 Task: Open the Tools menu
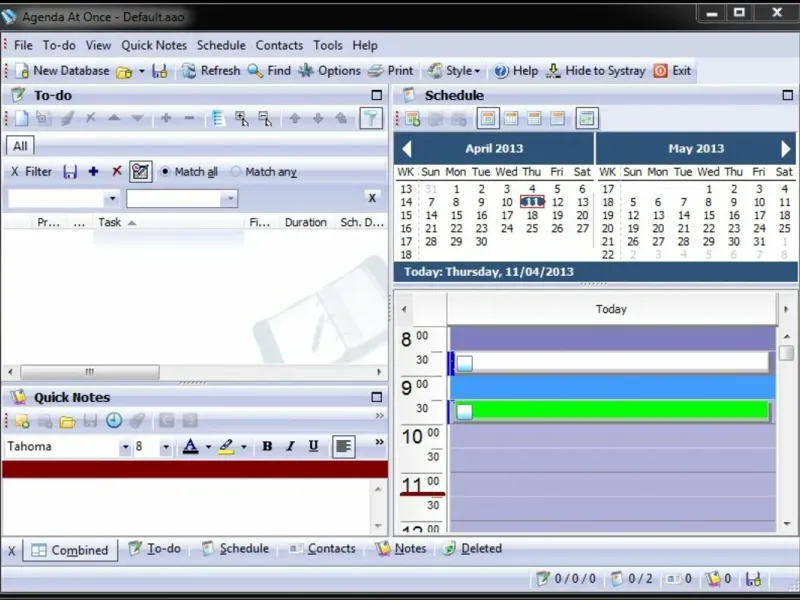(328, 45)
